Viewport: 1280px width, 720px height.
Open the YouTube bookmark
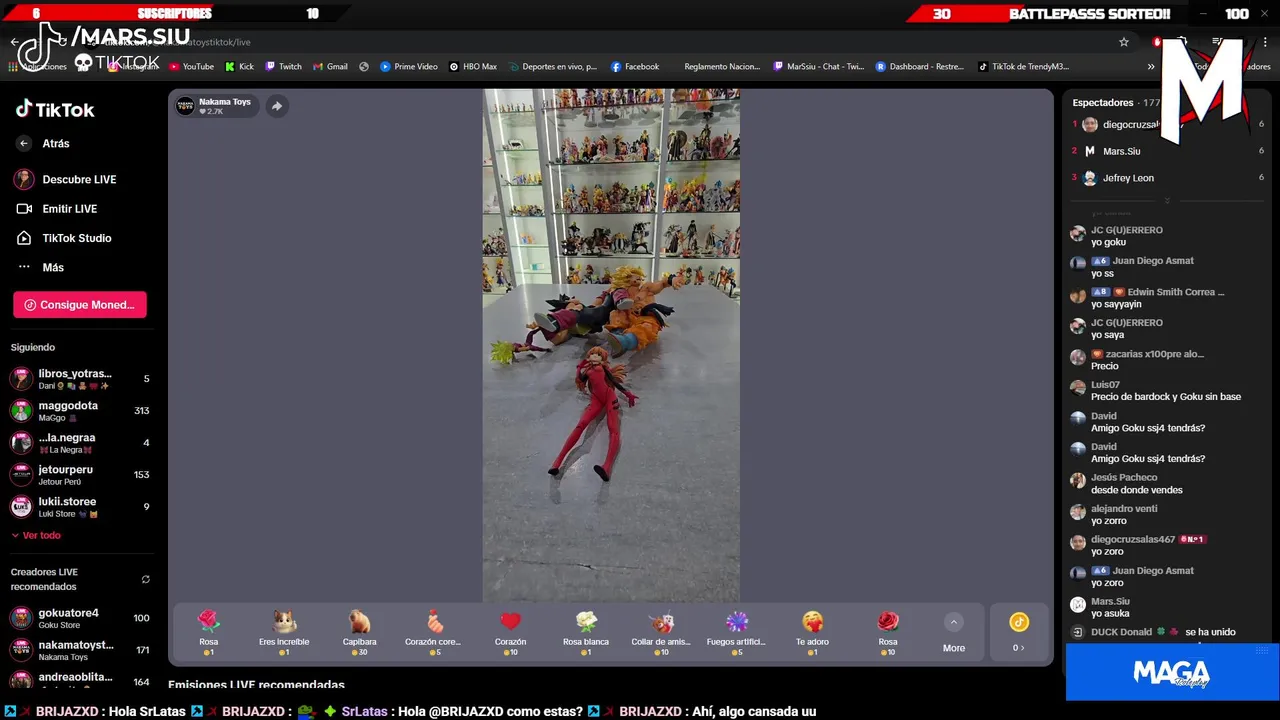(191, 67)
